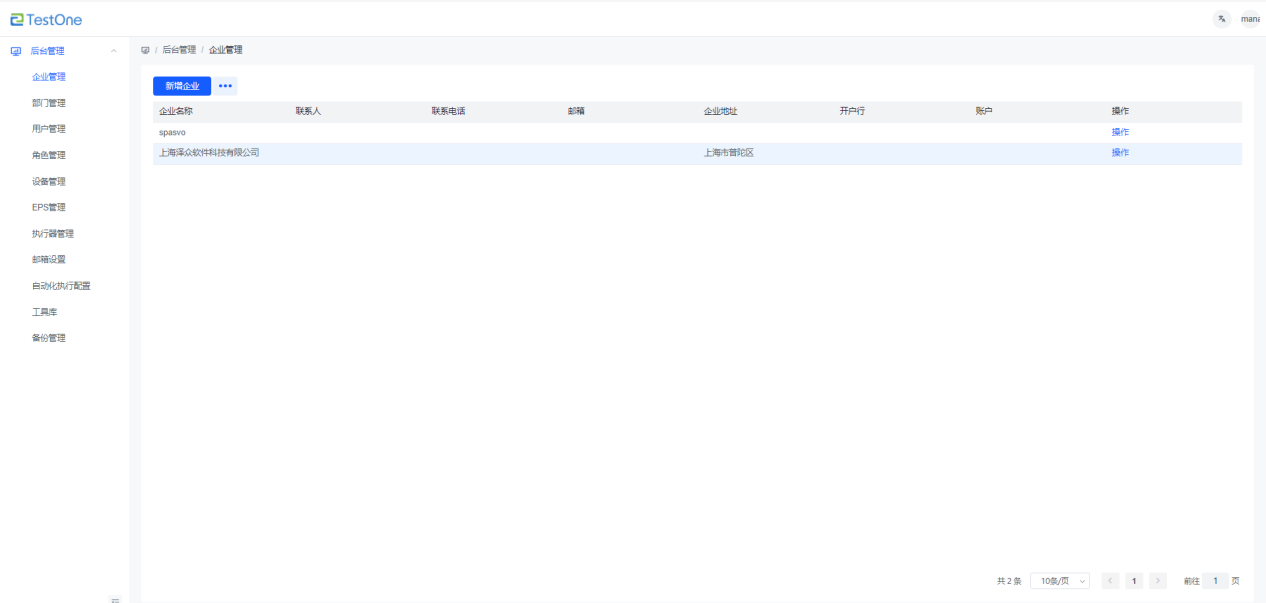
Task: Collapse the 后台管理 menu group
Action: tap(113, 51)
